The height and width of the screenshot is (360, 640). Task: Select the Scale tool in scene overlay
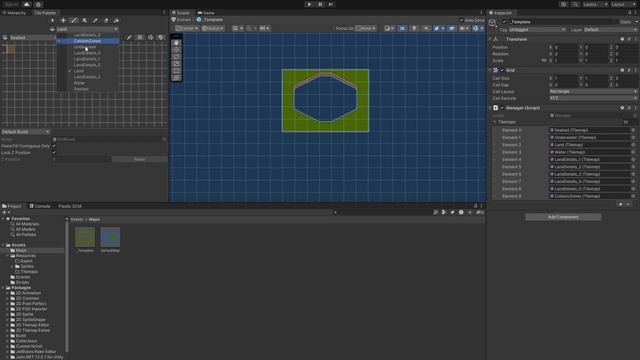tap(176, 64)
